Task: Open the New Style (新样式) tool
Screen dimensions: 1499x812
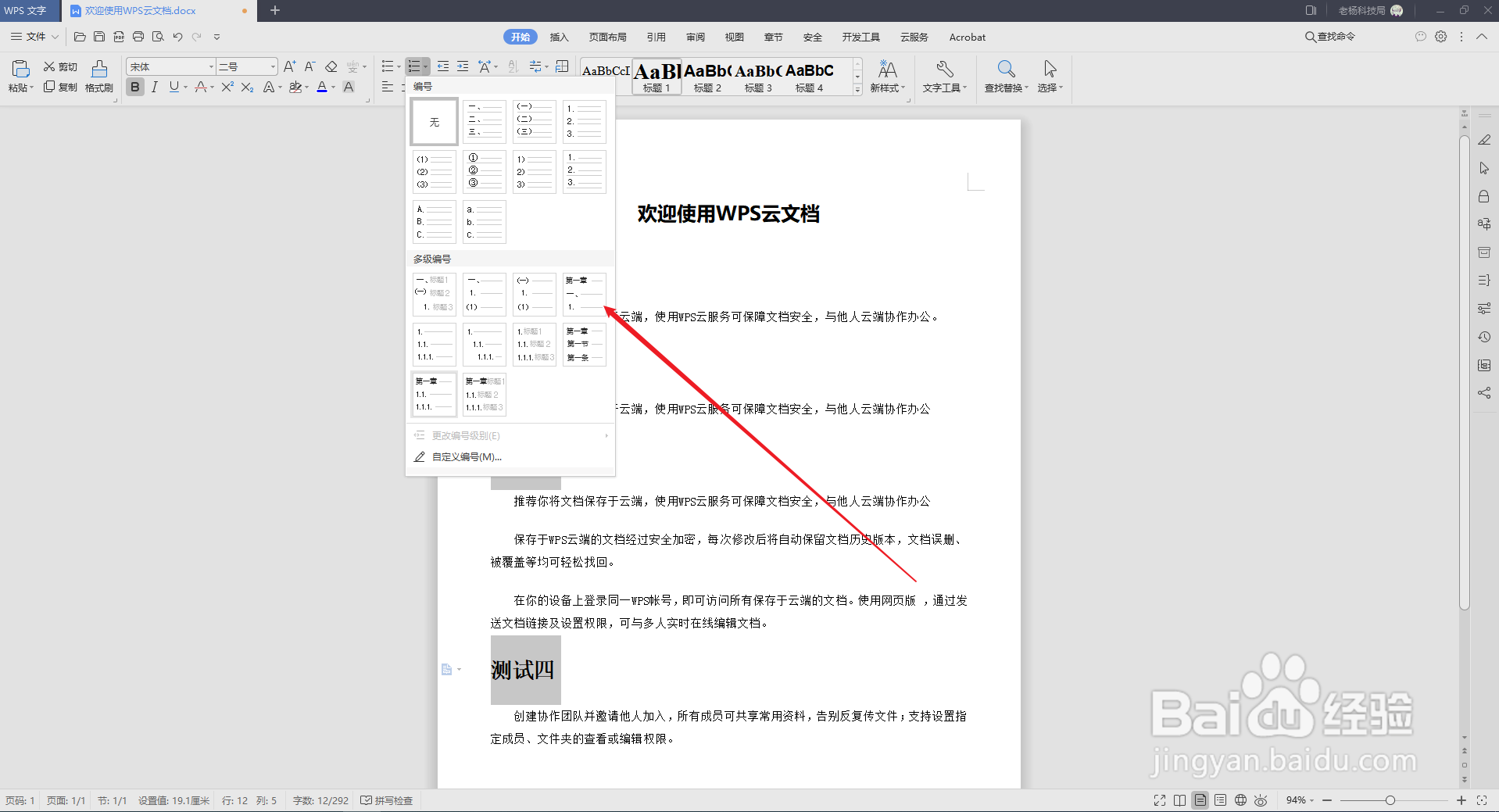Action: (x=887, y=77)
